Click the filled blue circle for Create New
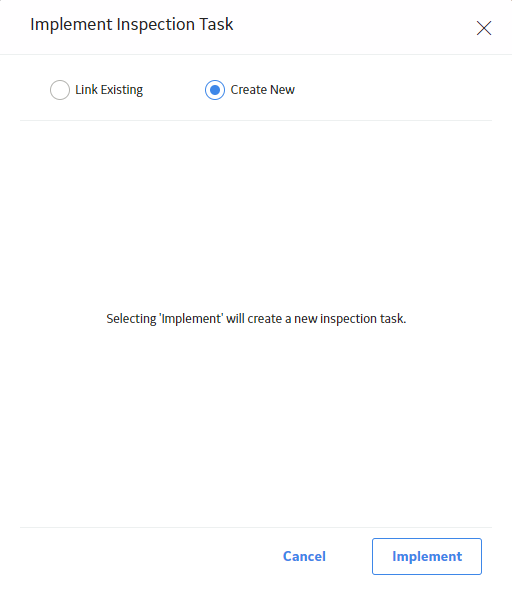Image resolution: width=512 pixels, height=611 pixels. coord(215,90)
